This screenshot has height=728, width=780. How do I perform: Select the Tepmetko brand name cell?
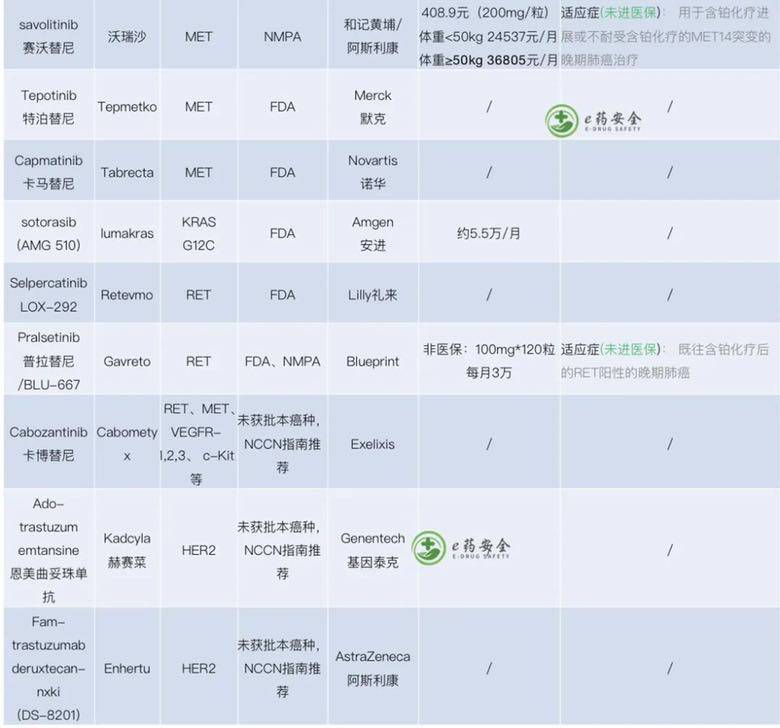click(x=128, y=107)
